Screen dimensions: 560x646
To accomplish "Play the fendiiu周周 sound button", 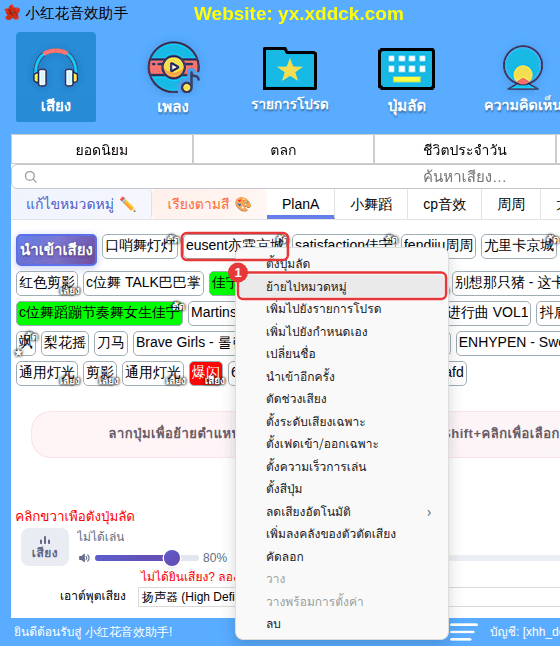I will point(438,246).
